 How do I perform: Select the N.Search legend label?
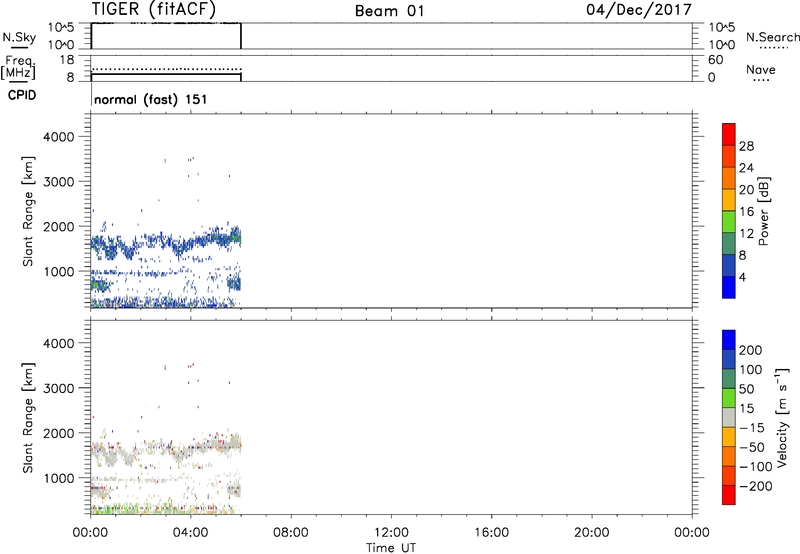[x=772, y=37]
